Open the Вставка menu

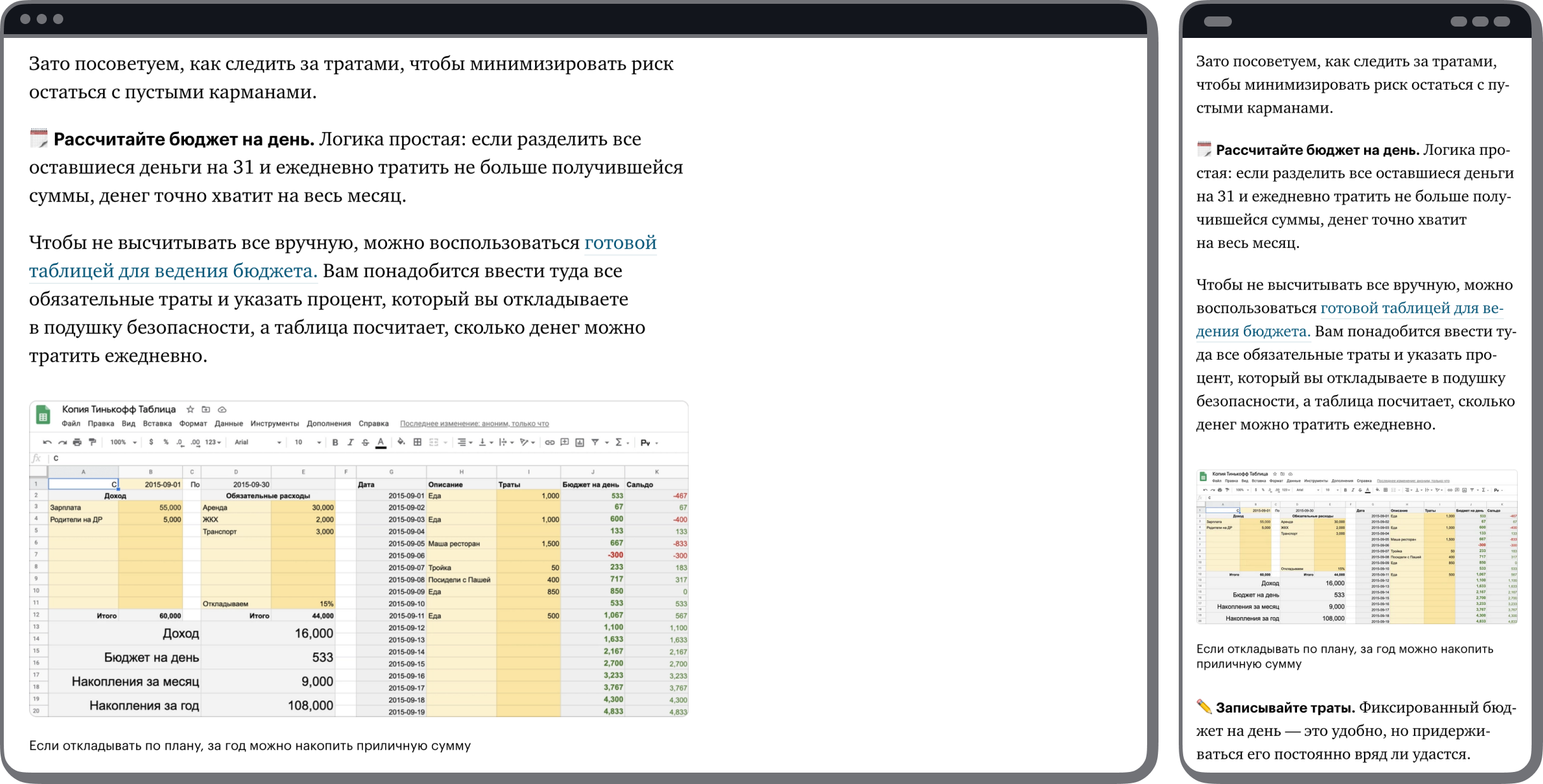tap(157, 424)
